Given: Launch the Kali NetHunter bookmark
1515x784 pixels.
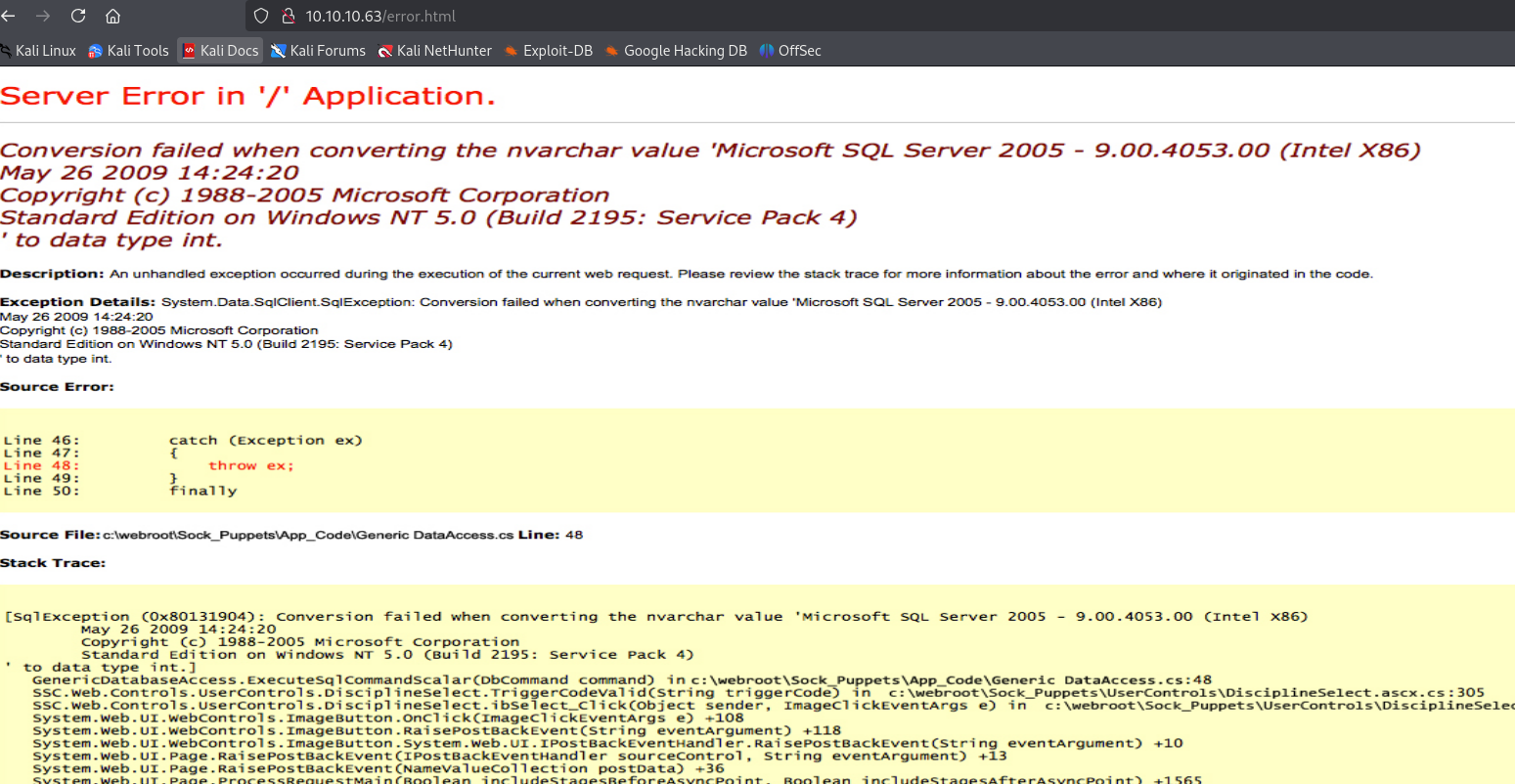Looking at the screenshot, I should pos(435,51).
